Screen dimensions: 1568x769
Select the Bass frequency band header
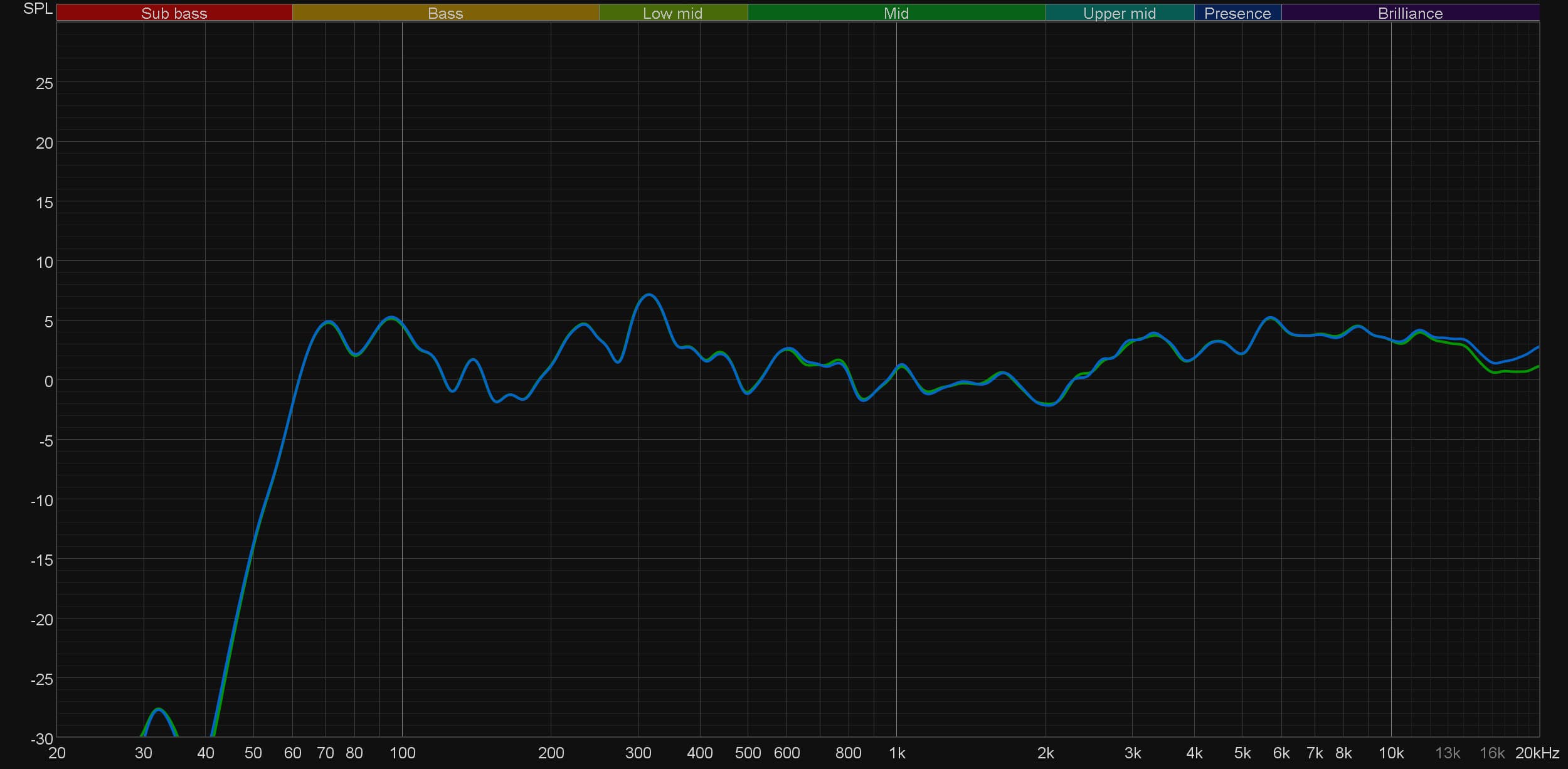tap(445, 13)
